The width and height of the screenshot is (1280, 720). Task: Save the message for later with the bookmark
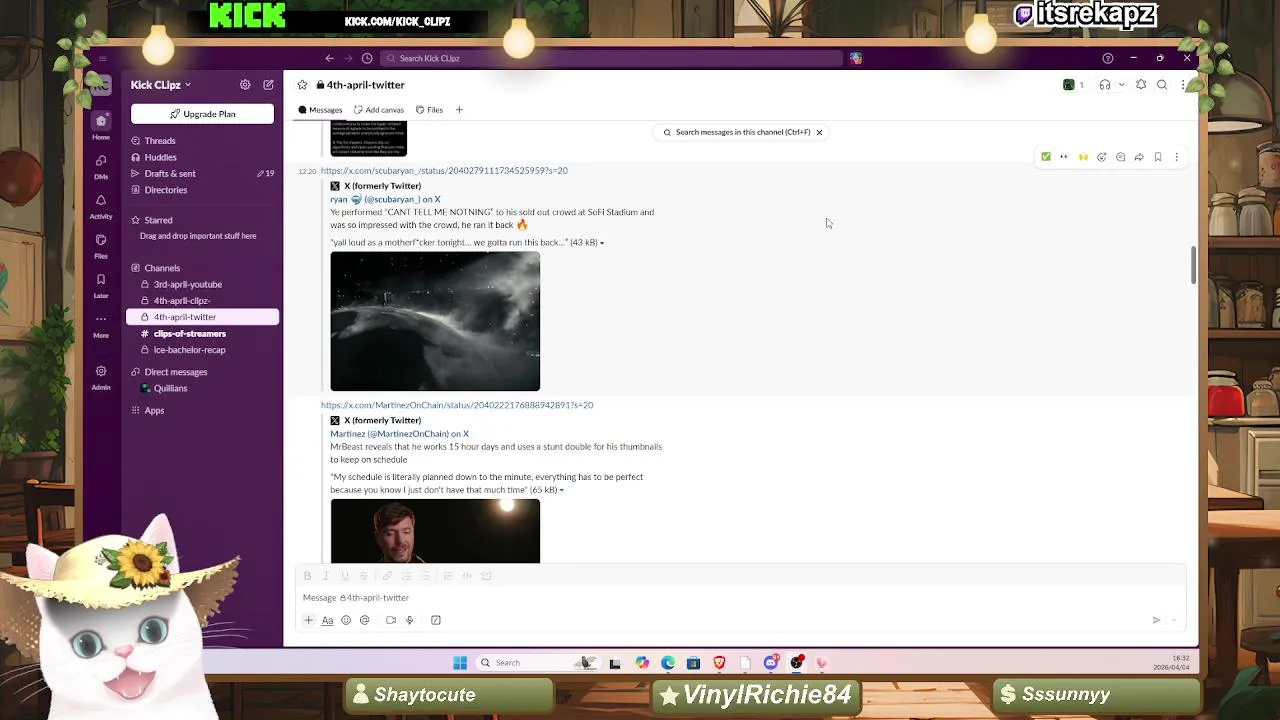pos(1158,157)
